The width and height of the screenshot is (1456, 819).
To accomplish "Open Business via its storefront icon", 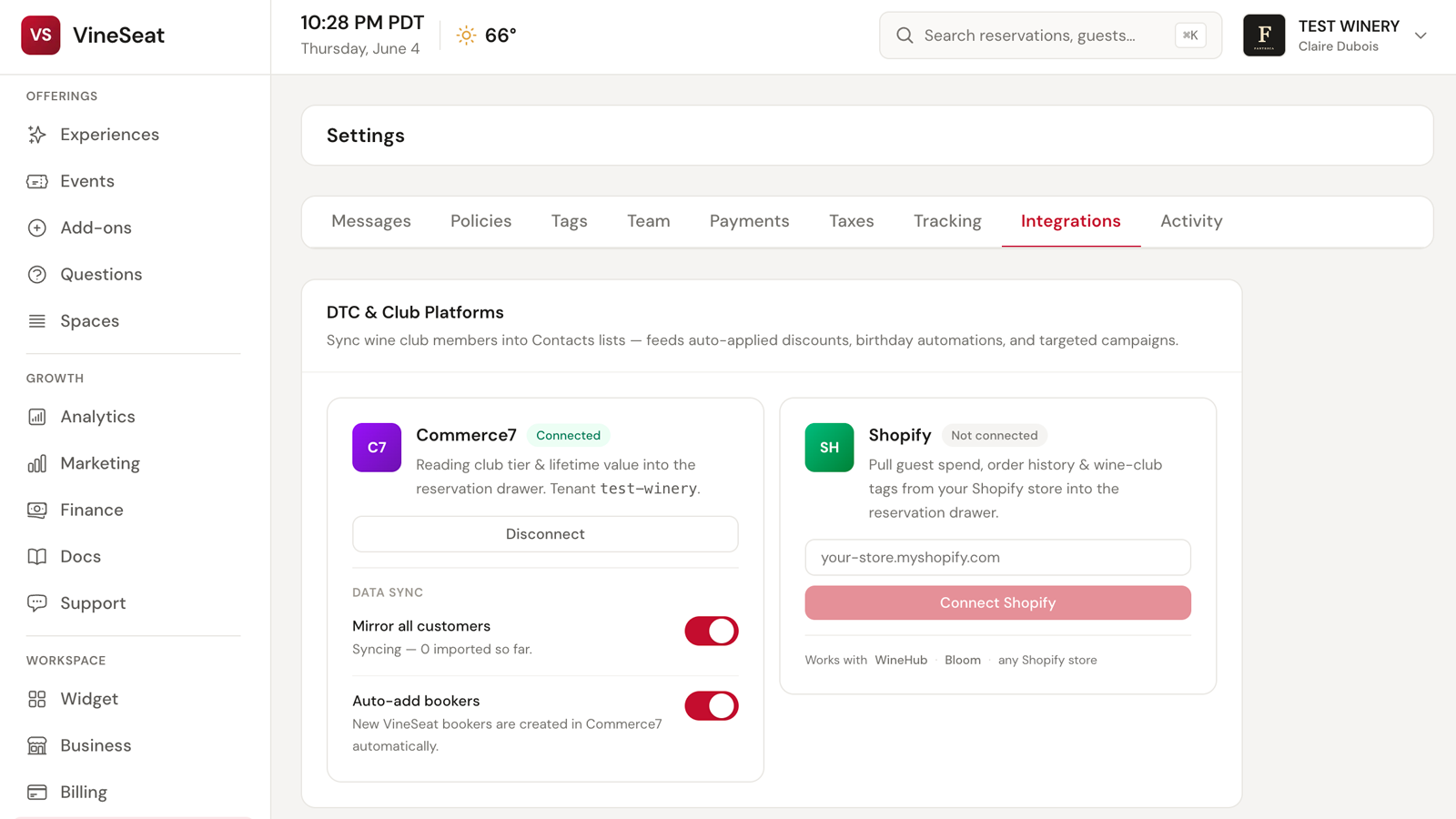I will pyautogui.click(x=37, y=745).
